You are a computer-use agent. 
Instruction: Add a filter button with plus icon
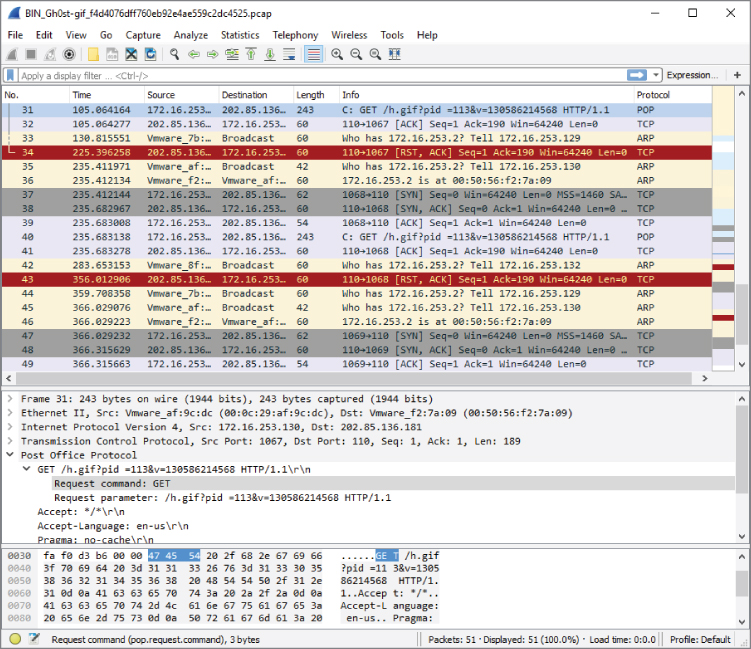(737, 75)
